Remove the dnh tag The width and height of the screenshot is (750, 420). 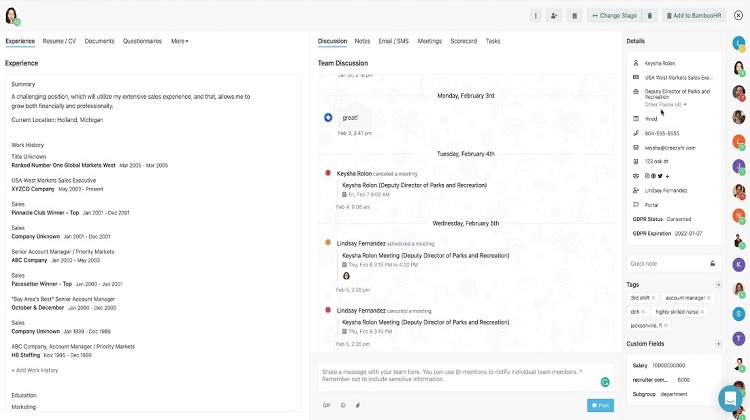click(643, 312)
